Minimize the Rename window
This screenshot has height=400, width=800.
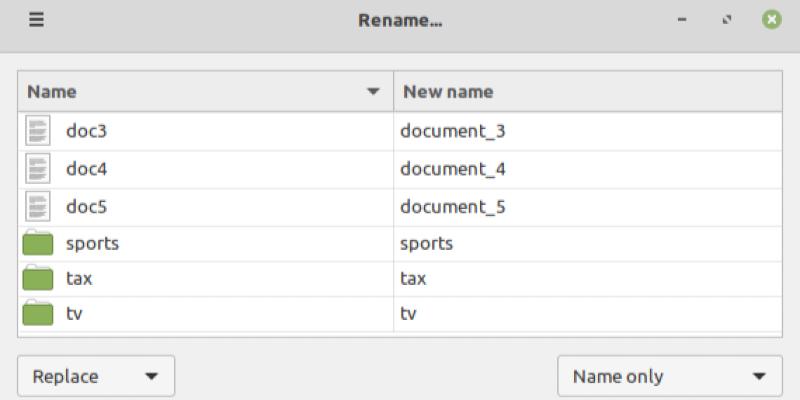pyautogui.click(x=682, y=20)
